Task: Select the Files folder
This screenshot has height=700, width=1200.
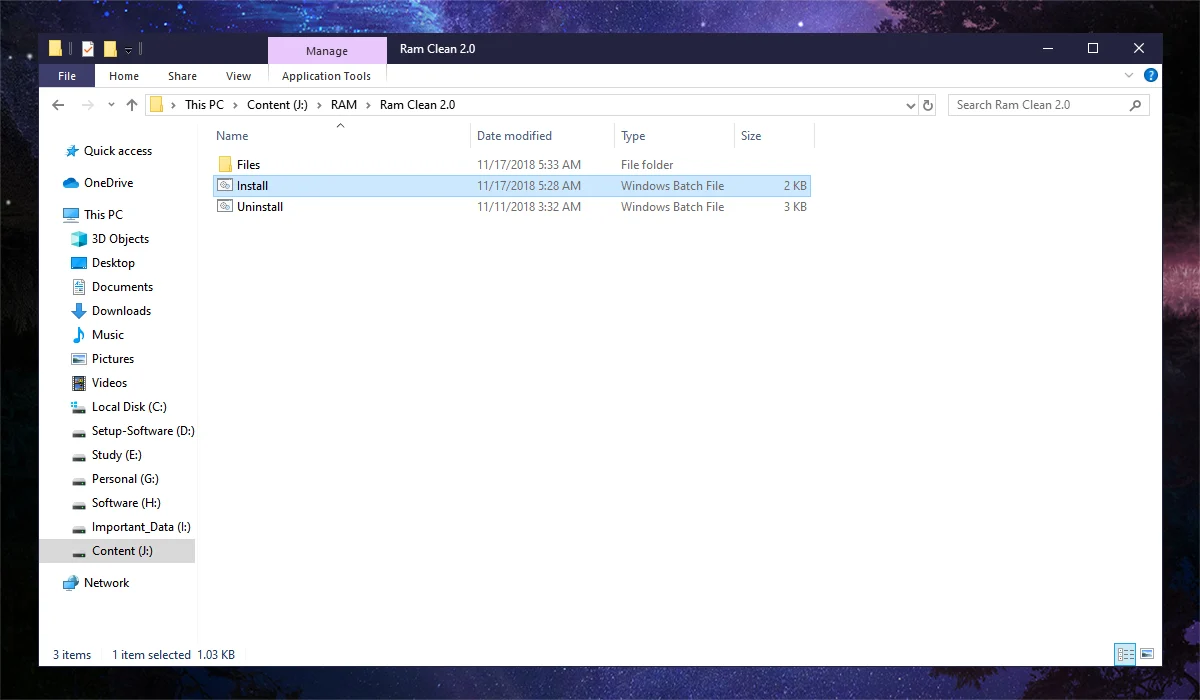Action: click(x=248, y=165)
